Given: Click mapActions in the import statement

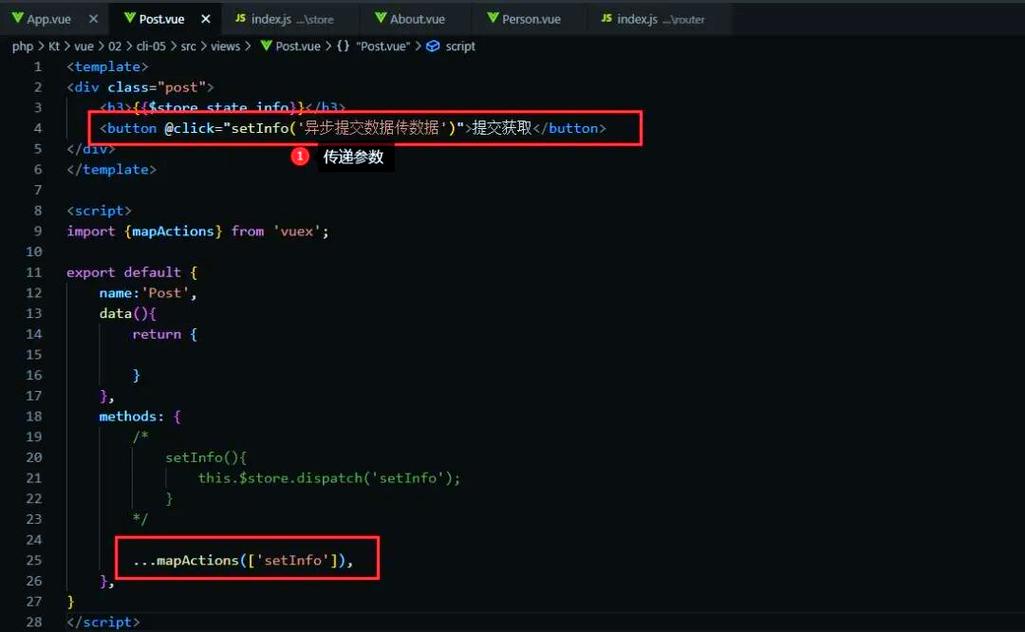Looking at the screenshot, I should [173, 231].
